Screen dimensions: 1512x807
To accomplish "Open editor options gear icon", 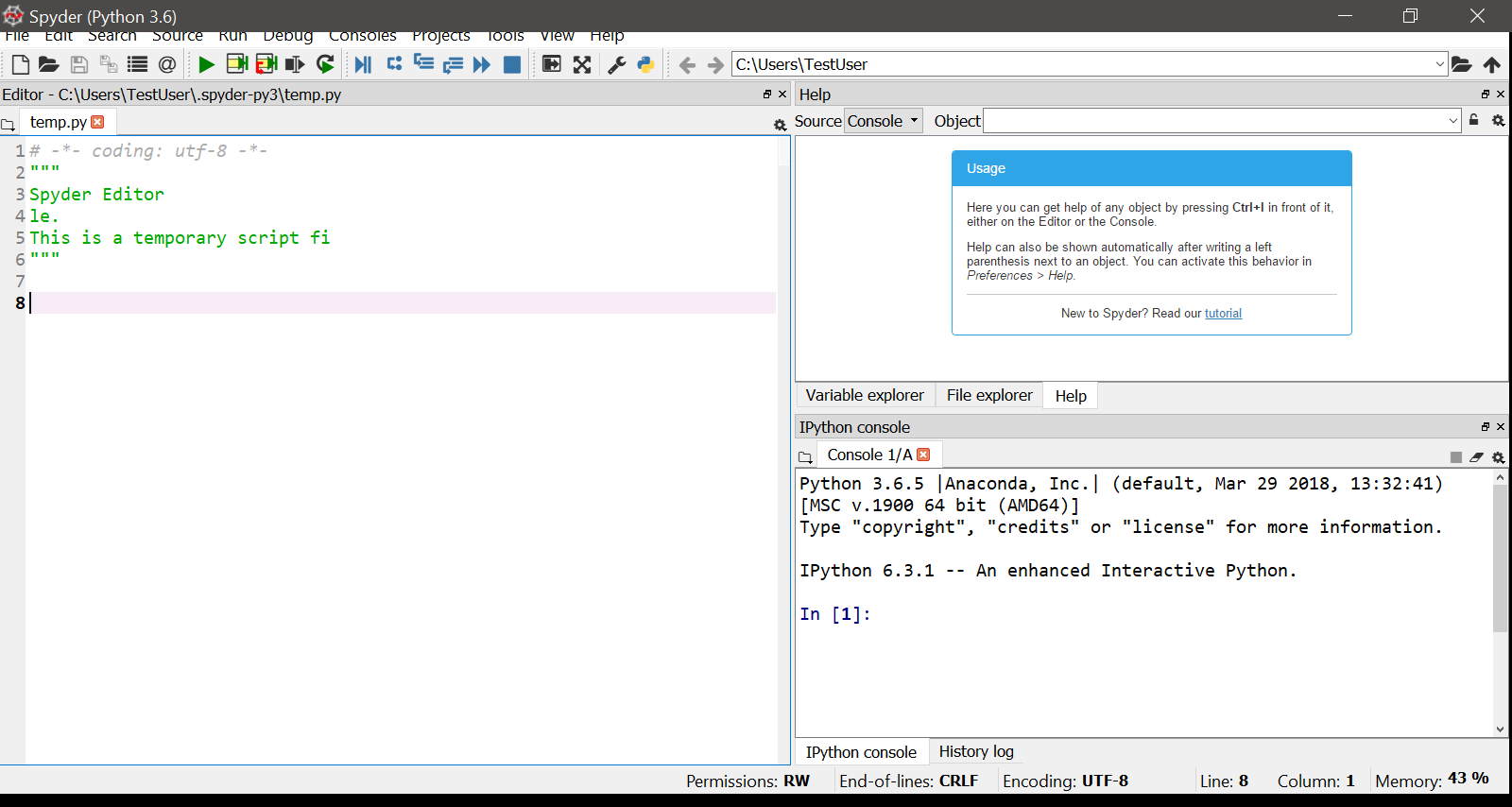I will (780, 125).
